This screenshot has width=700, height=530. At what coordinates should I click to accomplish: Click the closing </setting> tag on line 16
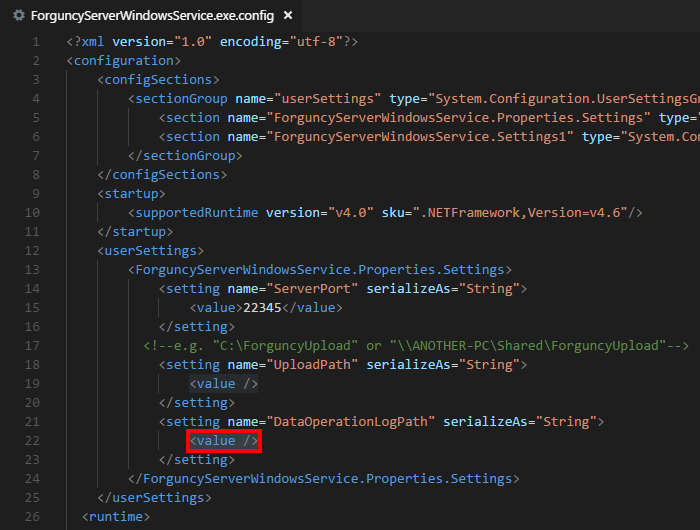[197, 327]
